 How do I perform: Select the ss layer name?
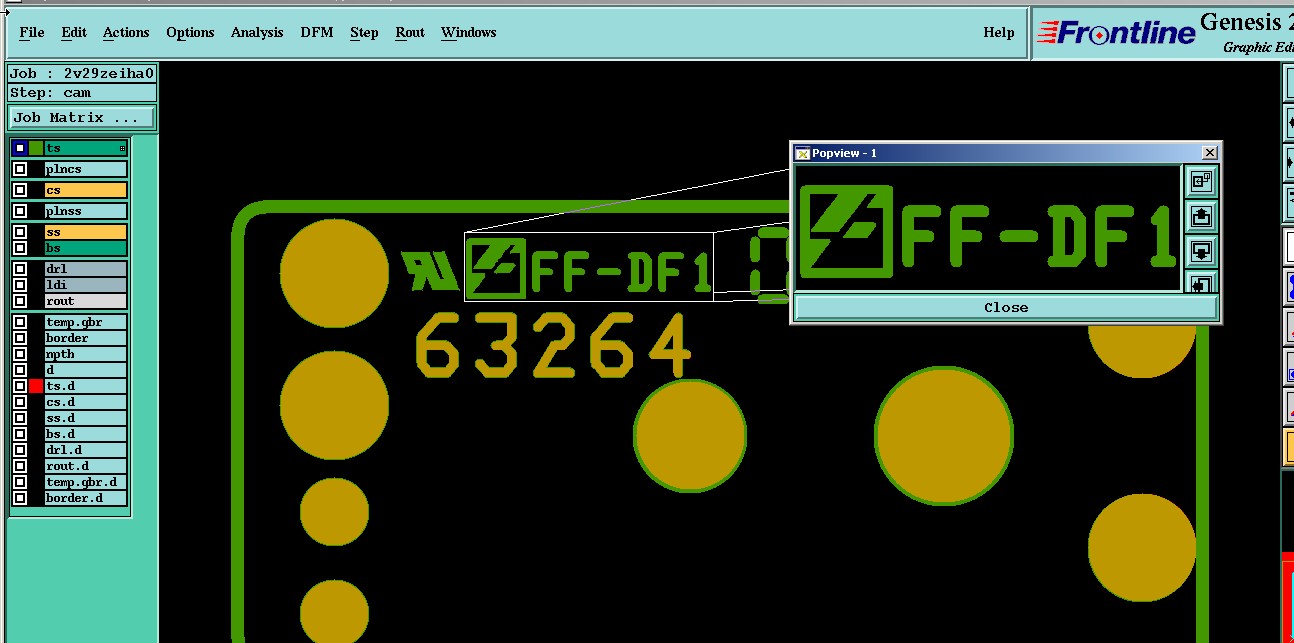coord(86,232)
